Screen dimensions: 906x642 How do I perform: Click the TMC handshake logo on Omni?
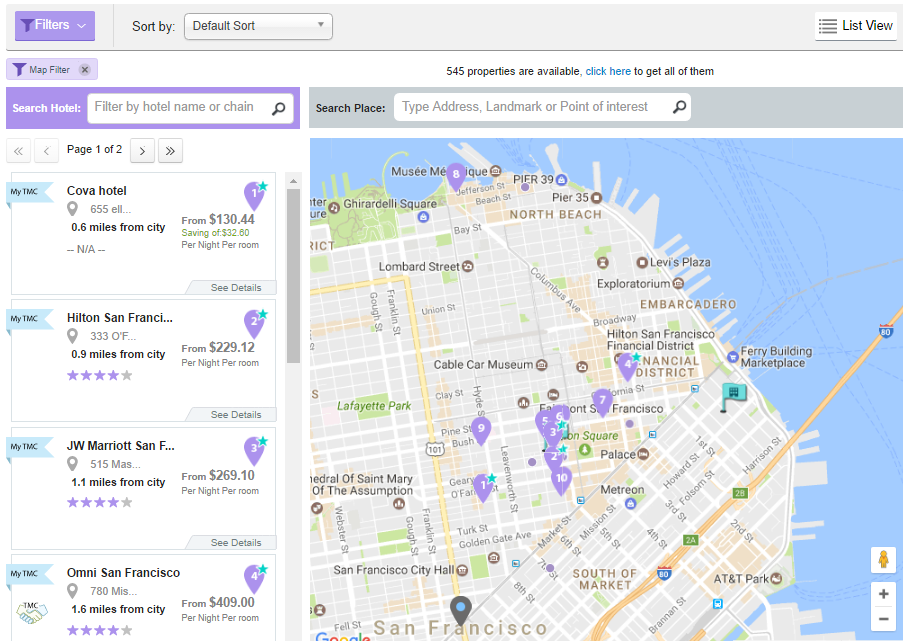tap(32, 613)
